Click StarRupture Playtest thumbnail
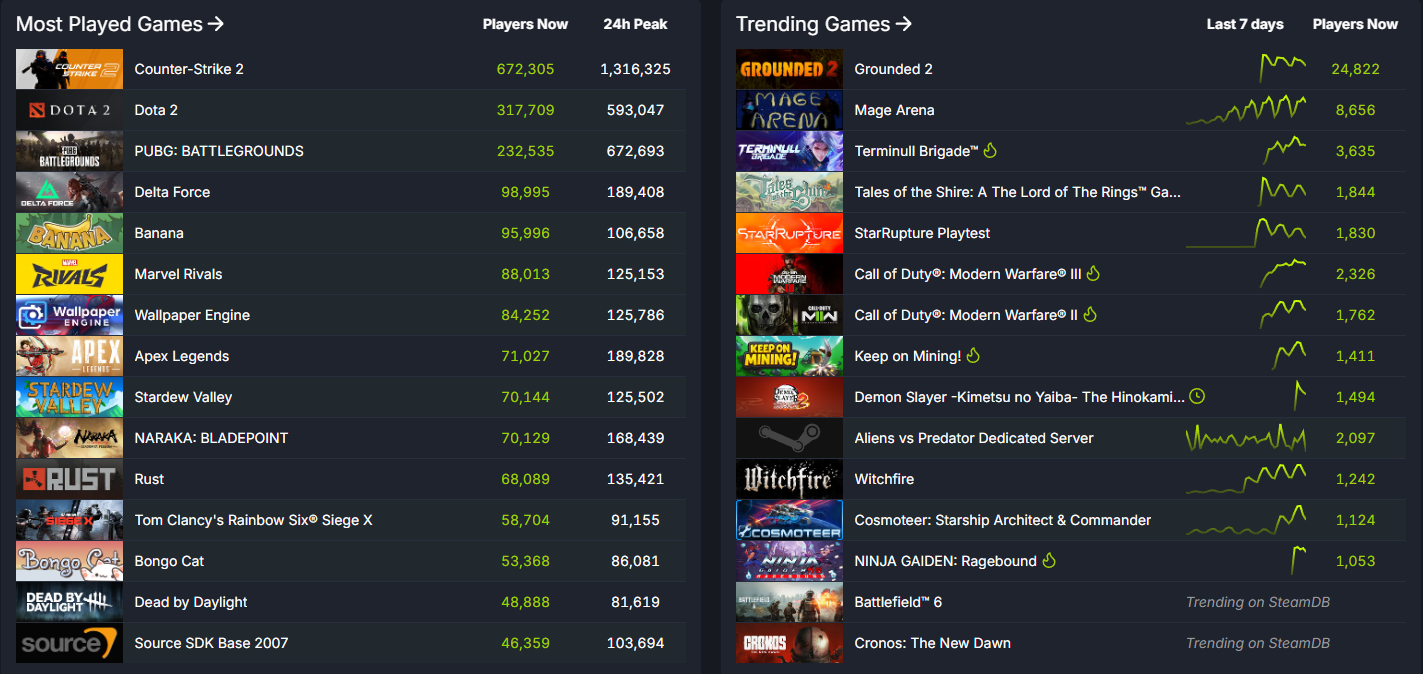The height and width of the screenshot is (674, 1423). (789, 233)
